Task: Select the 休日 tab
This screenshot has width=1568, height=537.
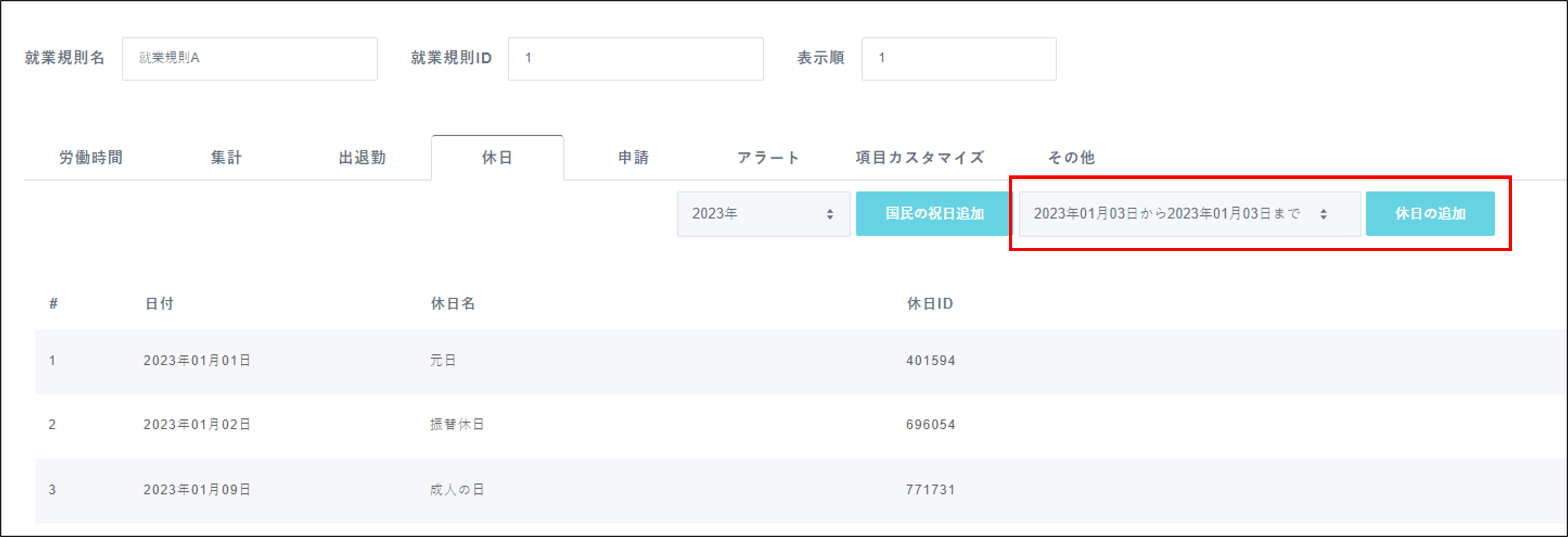Action: [497, 158]
